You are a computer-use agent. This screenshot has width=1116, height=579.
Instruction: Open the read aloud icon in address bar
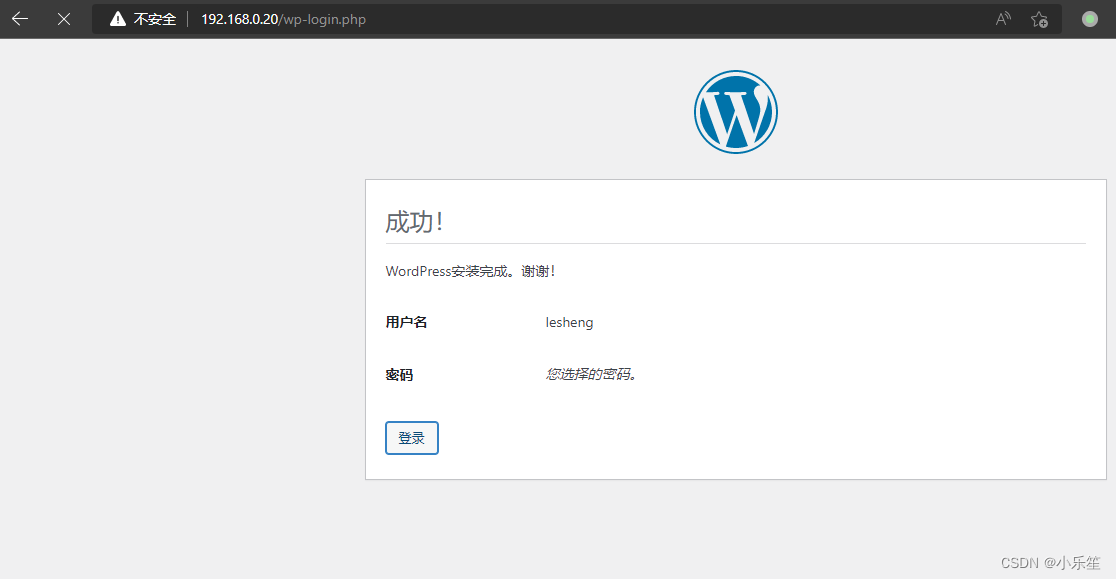1003,19
